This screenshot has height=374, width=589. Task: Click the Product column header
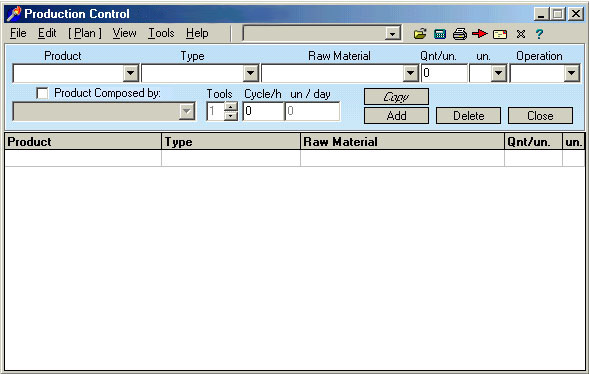(x=83, y=142)
